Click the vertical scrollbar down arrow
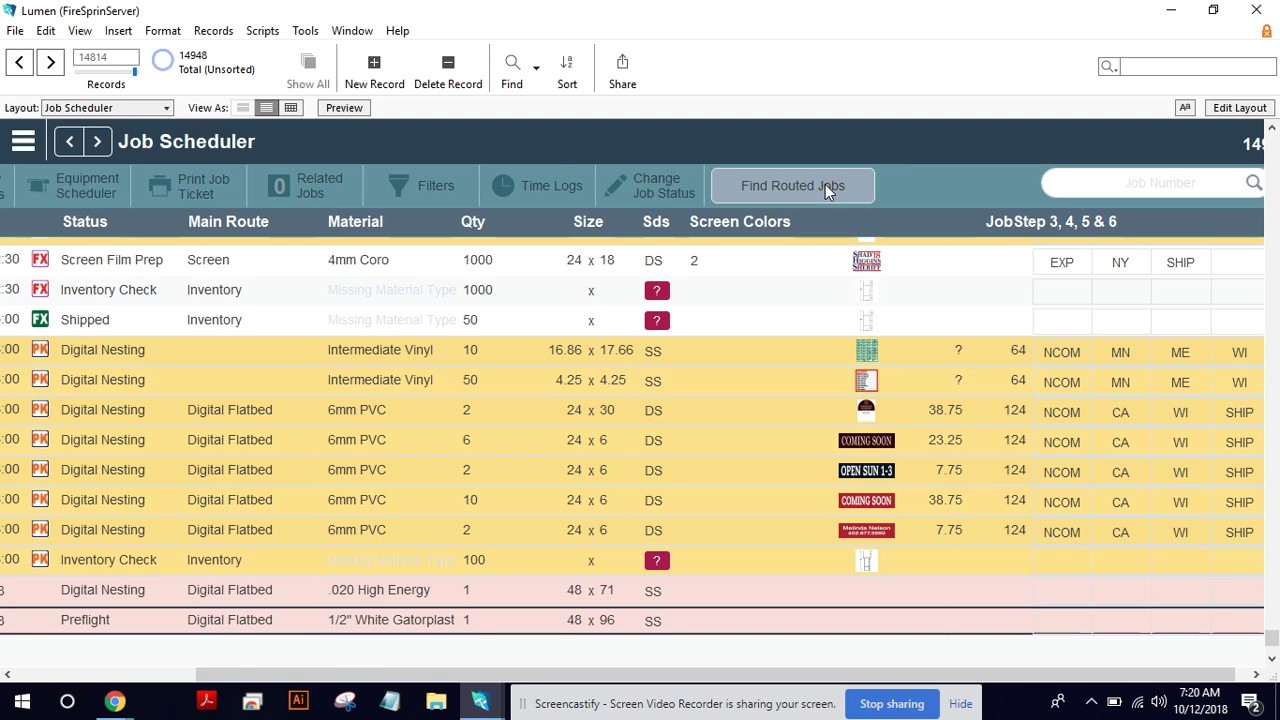This screenshot has width=1280, height=720. coord(1272,659)
